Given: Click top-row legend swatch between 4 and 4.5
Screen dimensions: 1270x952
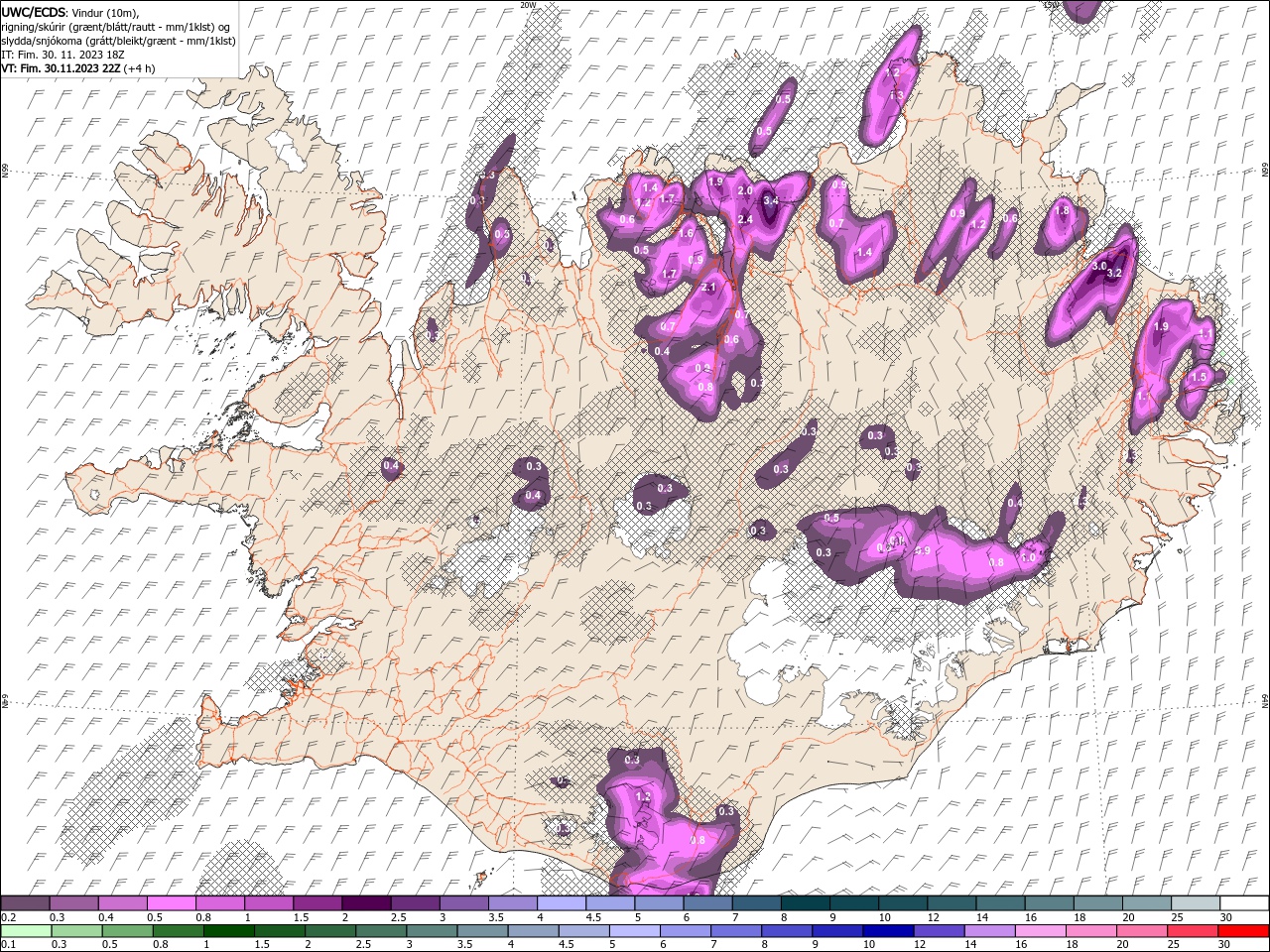Looking at the screenshot, I should pos(562,903).
